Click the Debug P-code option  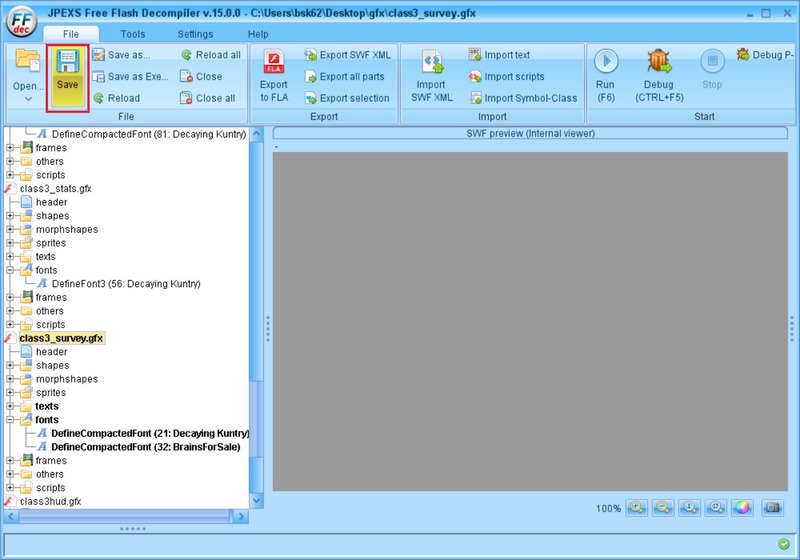pyautogui.click(x=765, y=55)
